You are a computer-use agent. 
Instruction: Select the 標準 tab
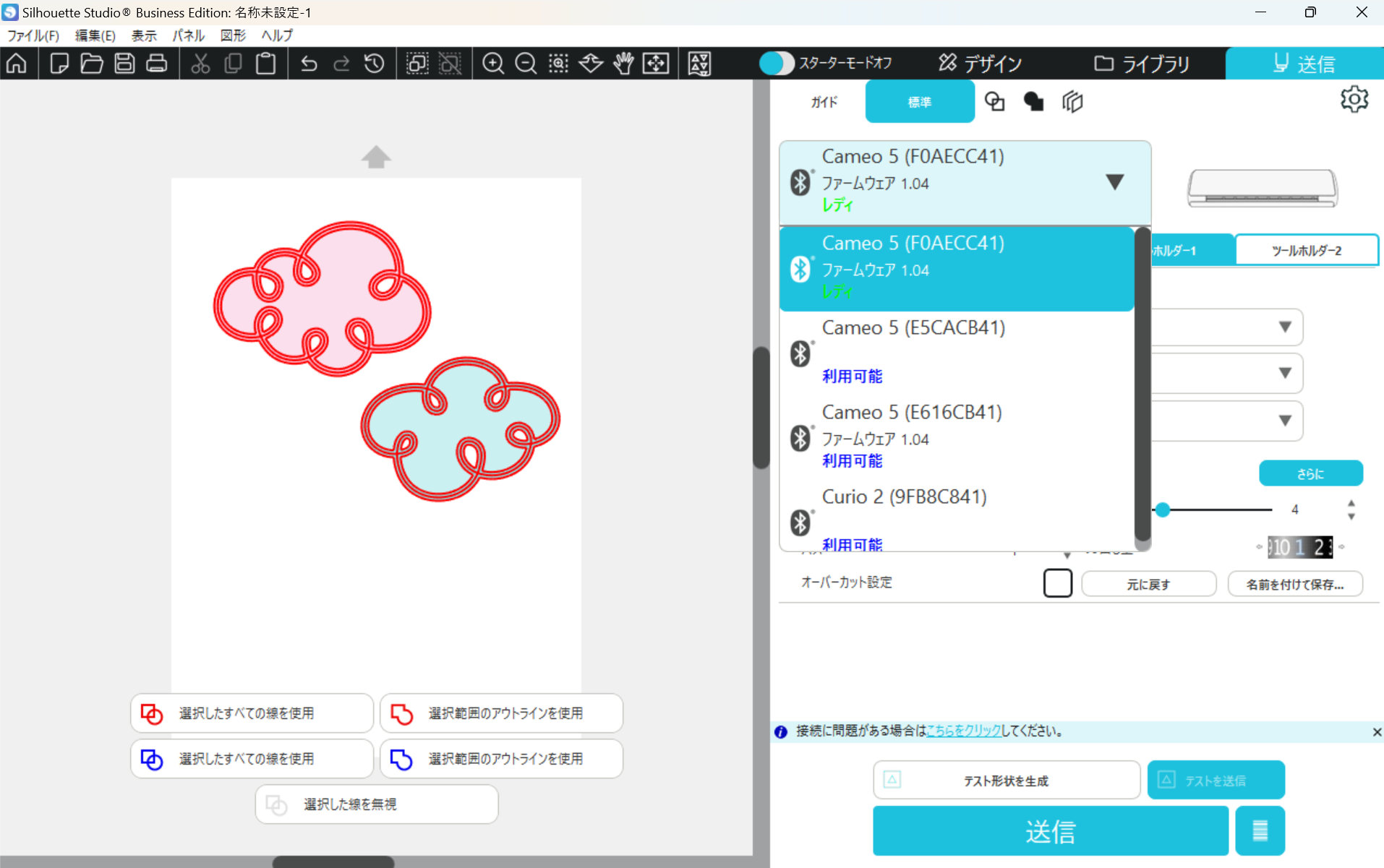920,102
